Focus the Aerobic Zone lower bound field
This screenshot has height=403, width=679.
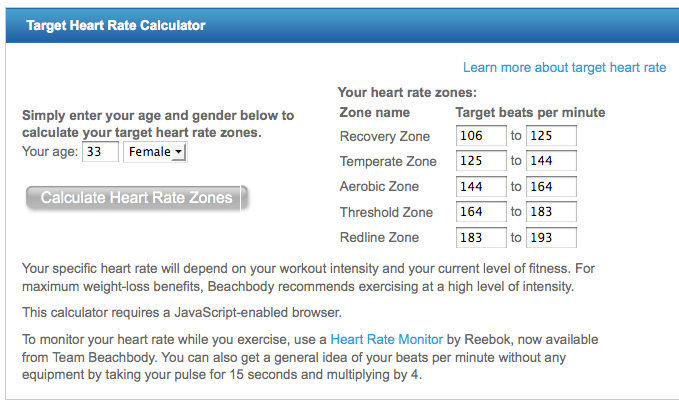pyautogui.click(x=481, y=187)
